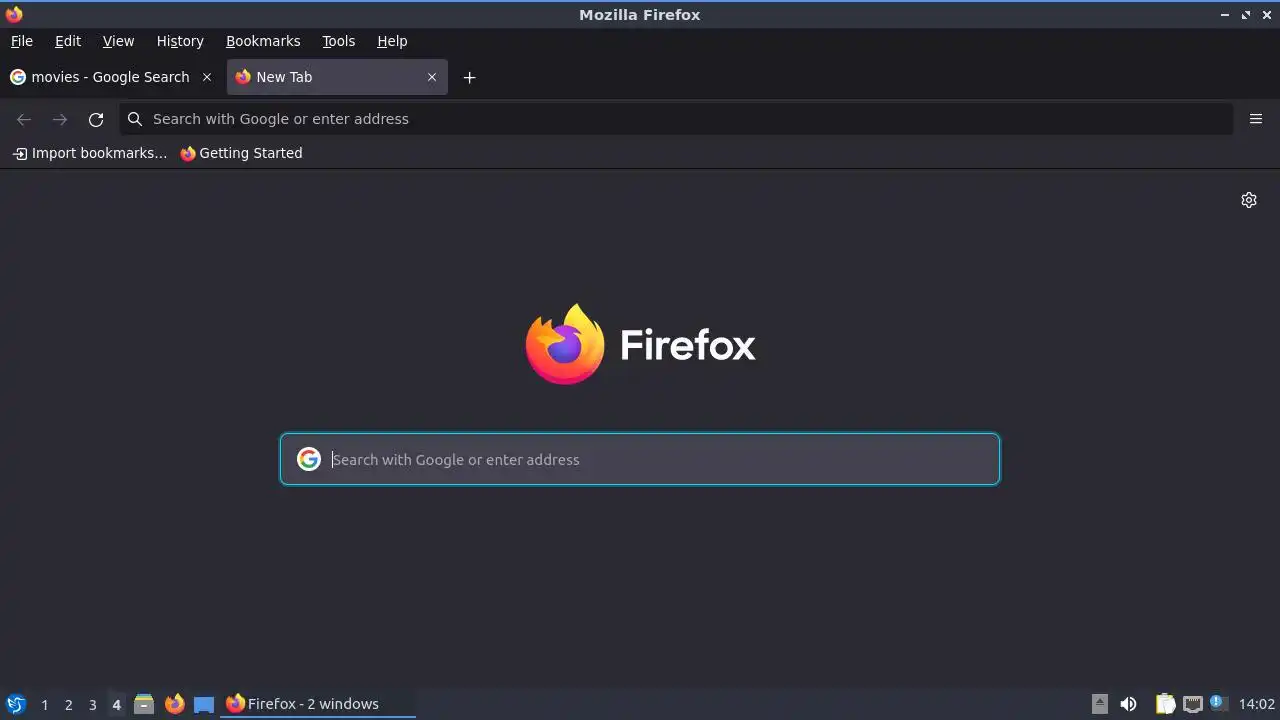The image size is (1280, 720).
Task: Open the Edit menu
Action: point(68,41)
